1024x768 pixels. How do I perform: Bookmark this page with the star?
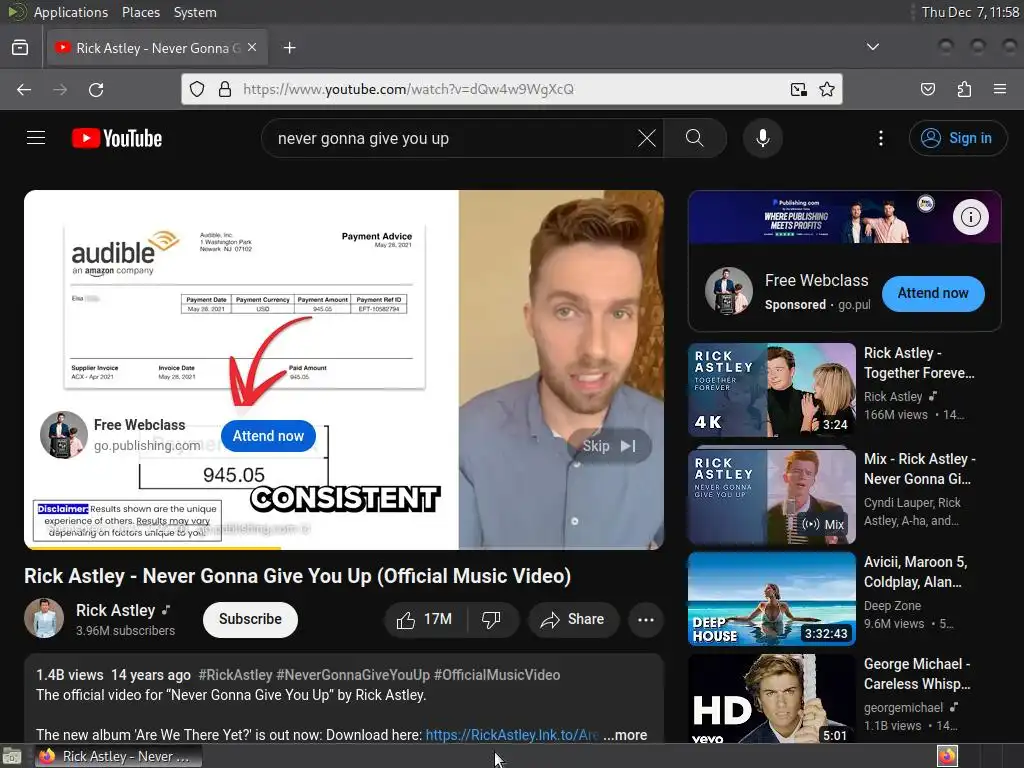tap(827, 89)
